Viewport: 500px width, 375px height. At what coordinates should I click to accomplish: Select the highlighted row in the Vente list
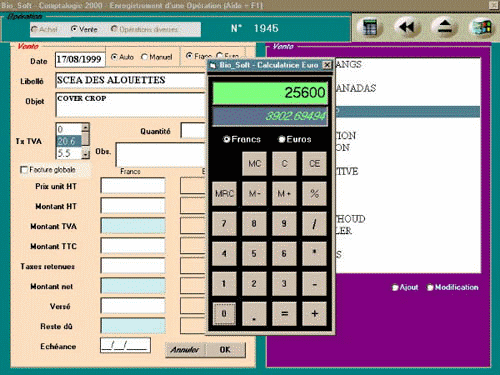tap(408, 112)
